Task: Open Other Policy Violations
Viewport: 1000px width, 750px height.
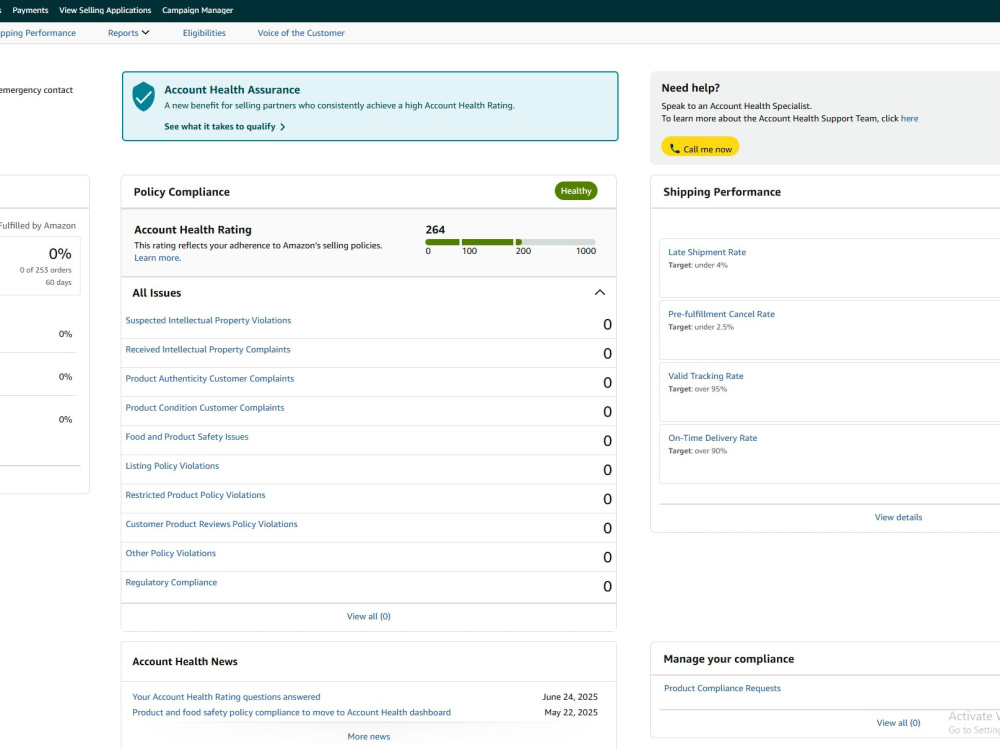Action: pyautogui.click(x=170, y=553)
